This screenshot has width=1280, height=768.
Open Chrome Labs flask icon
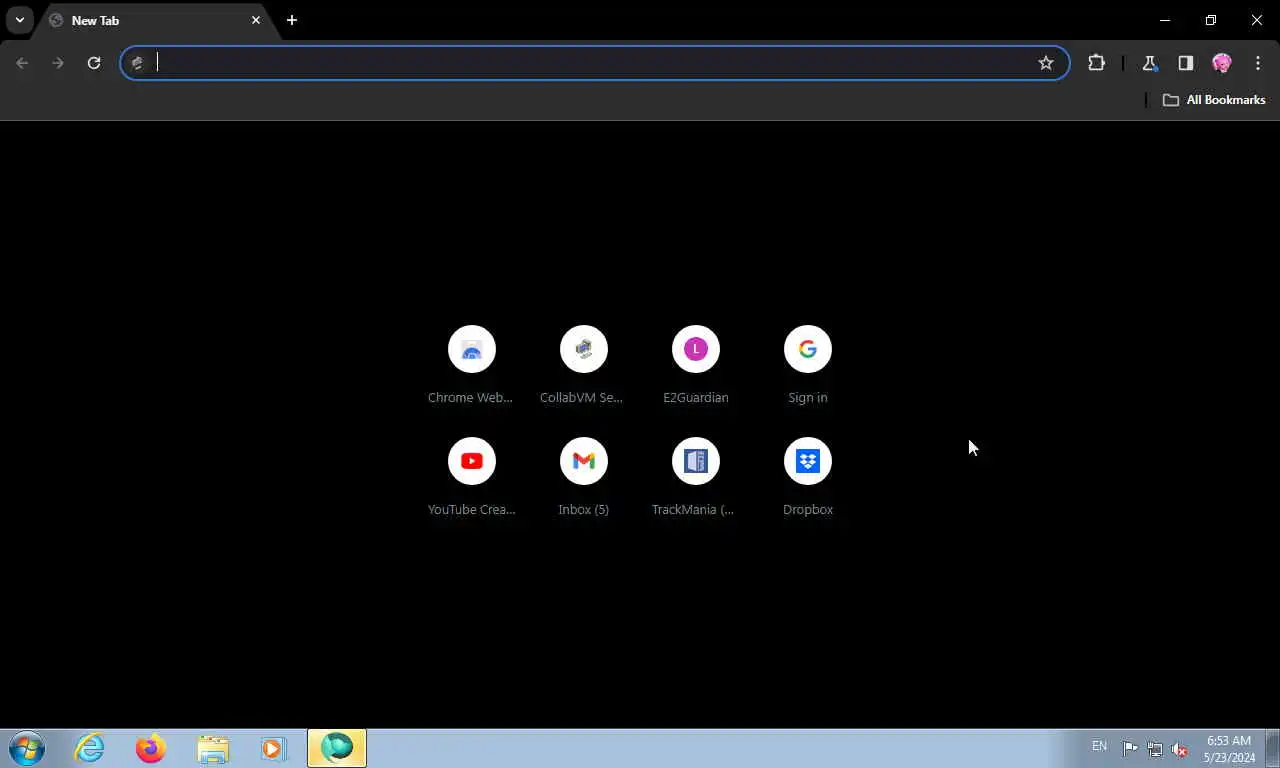click(x=1149, y=63)
